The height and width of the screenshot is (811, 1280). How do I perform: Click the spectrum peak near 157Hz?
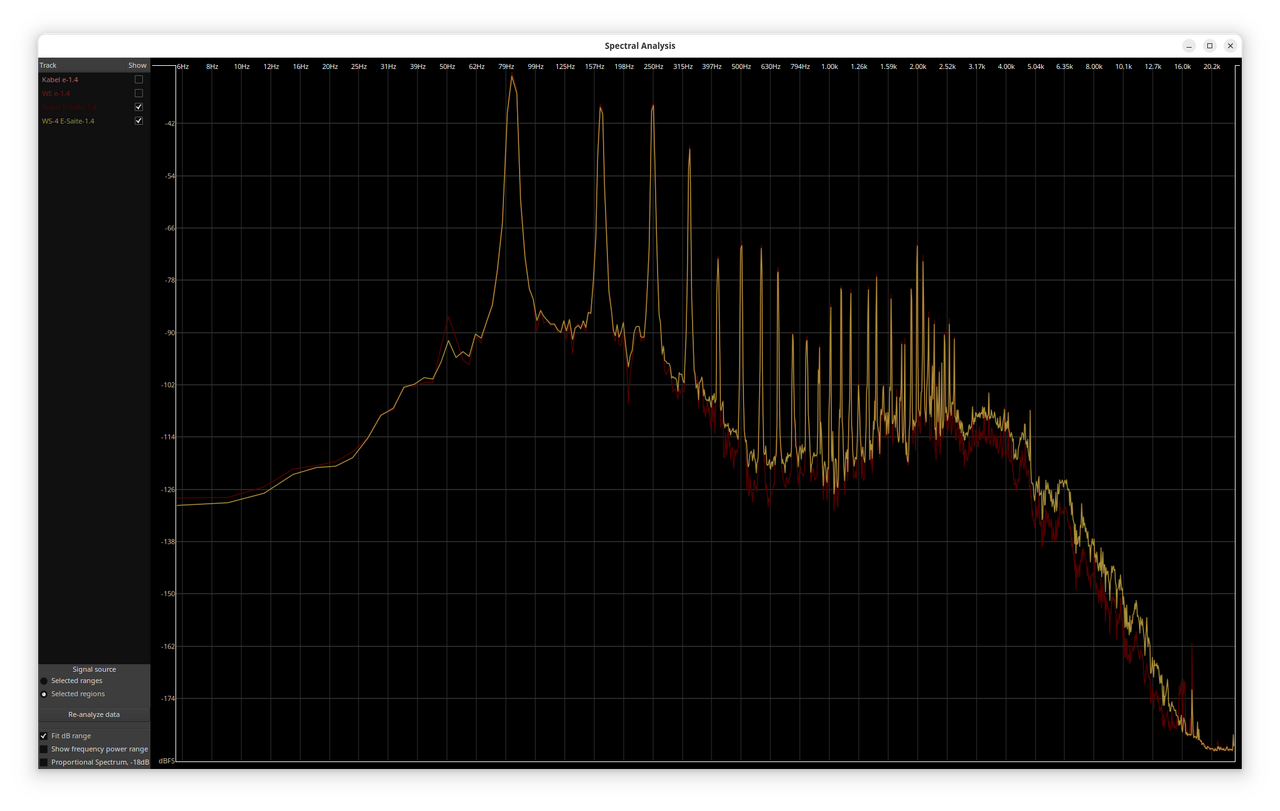[x=601, y=109]
